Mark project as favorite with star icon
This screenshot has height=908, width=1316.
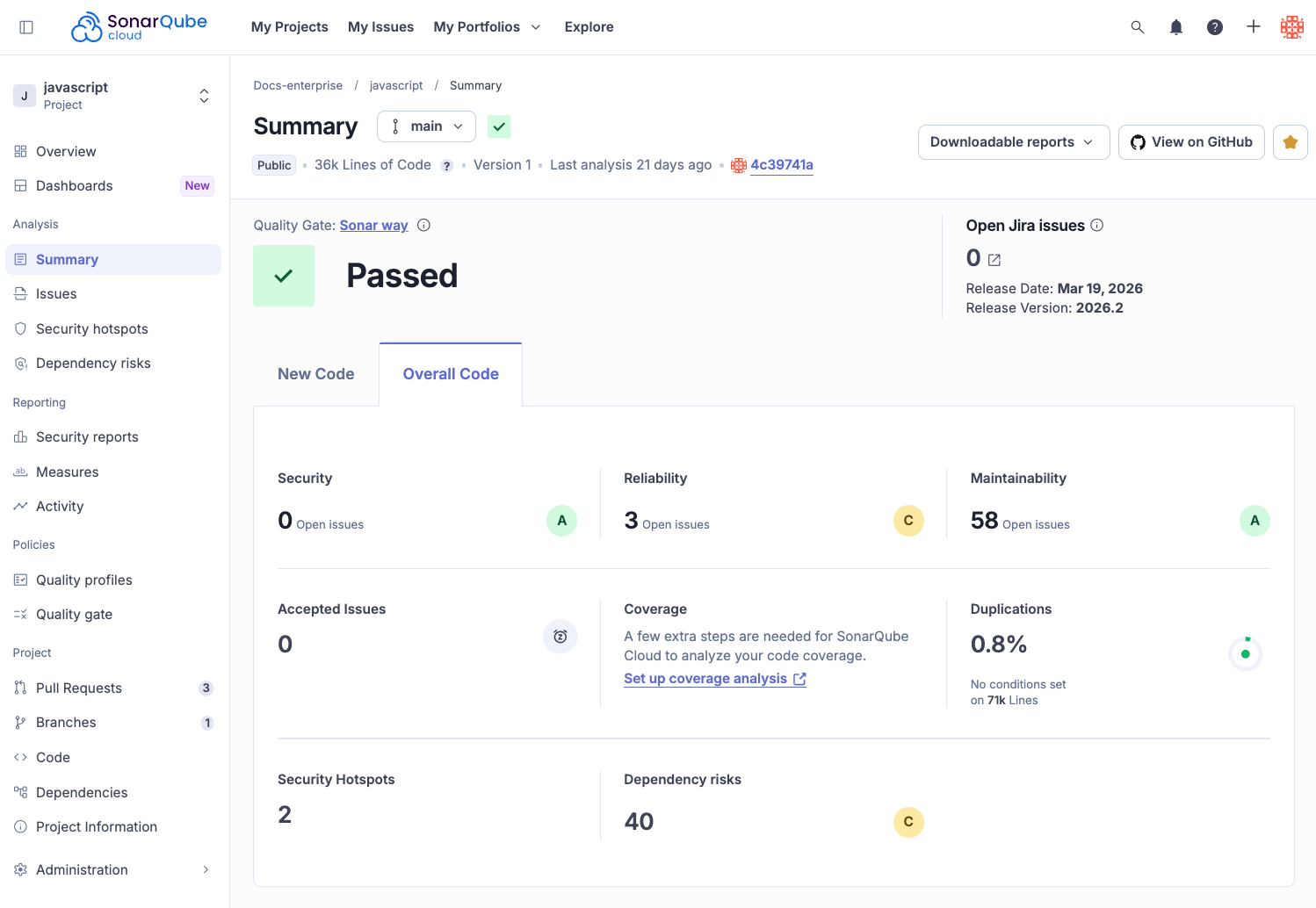click(x=1291, y=142)
